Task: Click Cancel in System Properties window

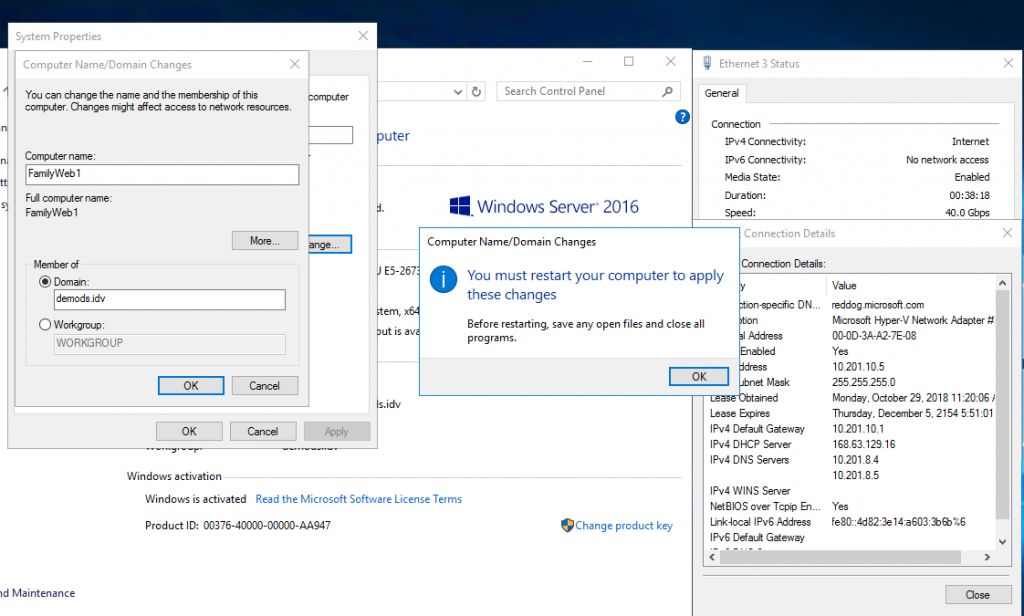Action: (263, 432)
